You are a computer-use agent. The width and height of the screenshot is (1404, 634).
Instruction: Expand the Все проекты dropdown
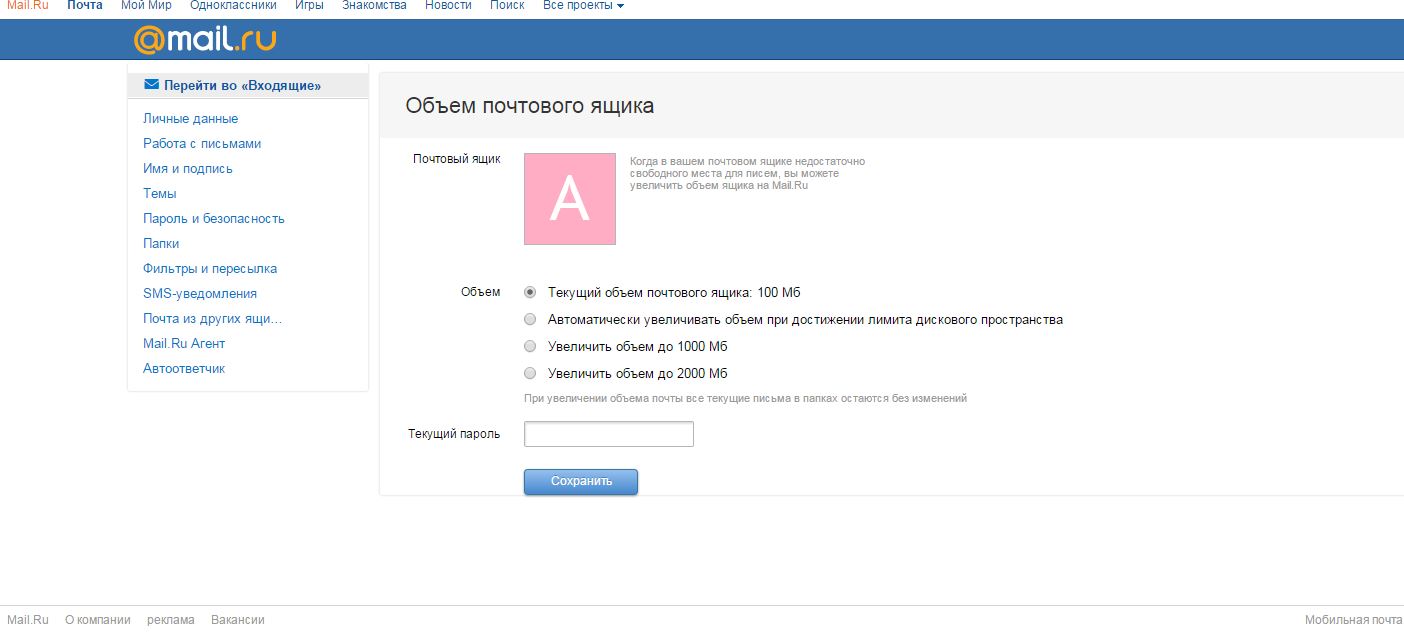pos(584,6)
